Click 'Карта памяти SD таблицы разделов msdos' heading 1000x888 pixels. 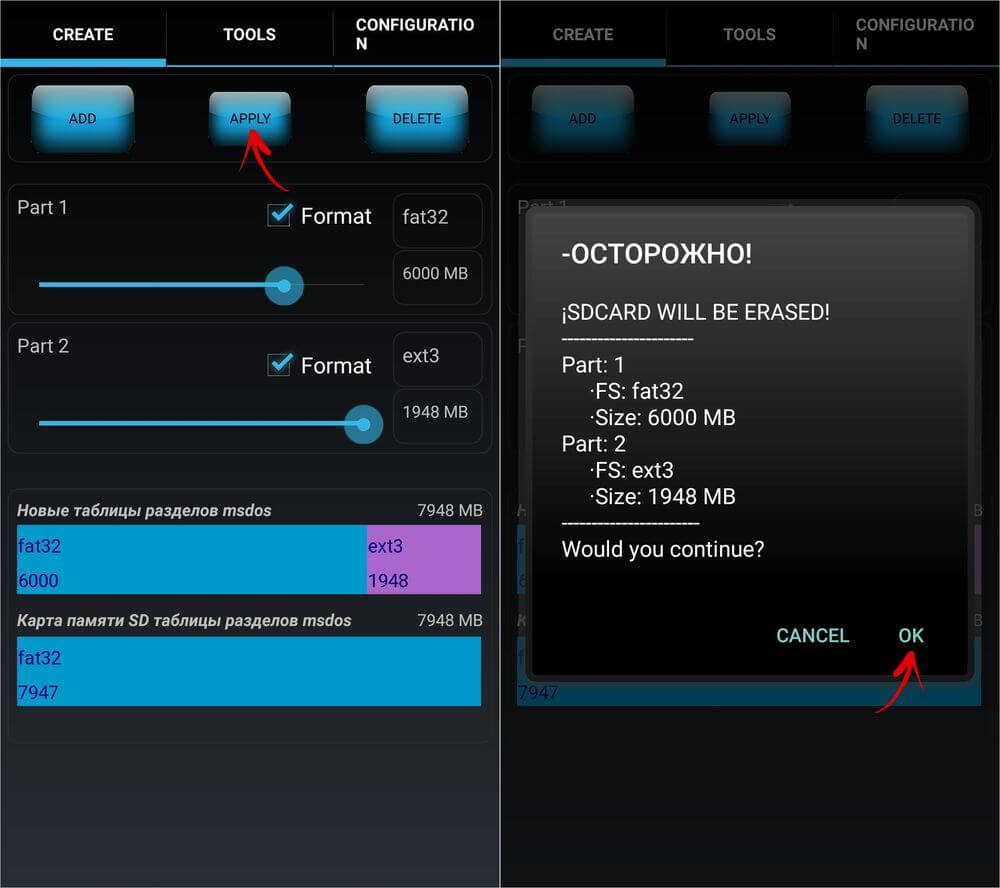[184, 620]
